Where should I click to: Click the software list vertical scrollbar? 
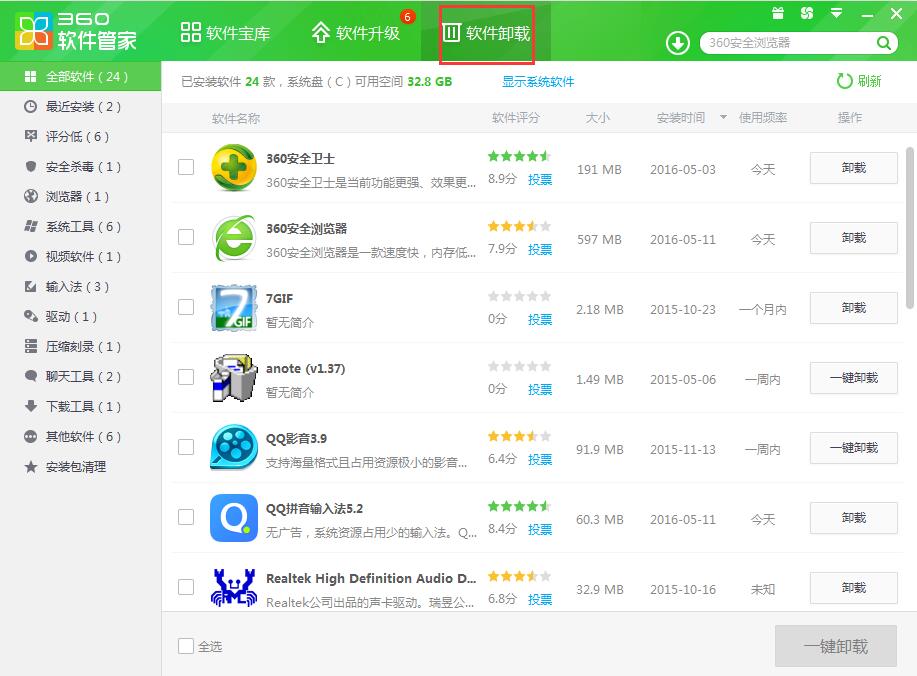click(x=909, y=228)
